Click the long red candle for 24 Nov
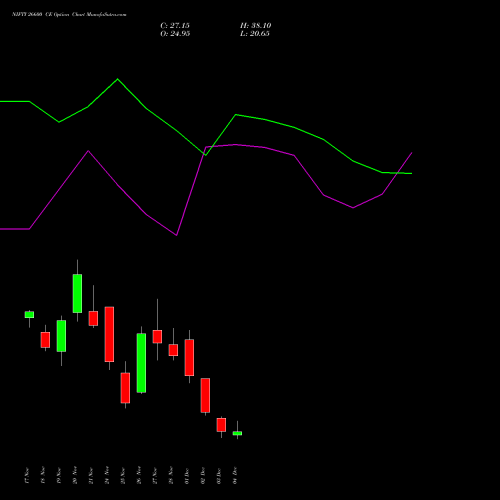The width and height of the screenshot is (500, 500). pos(109,334)
